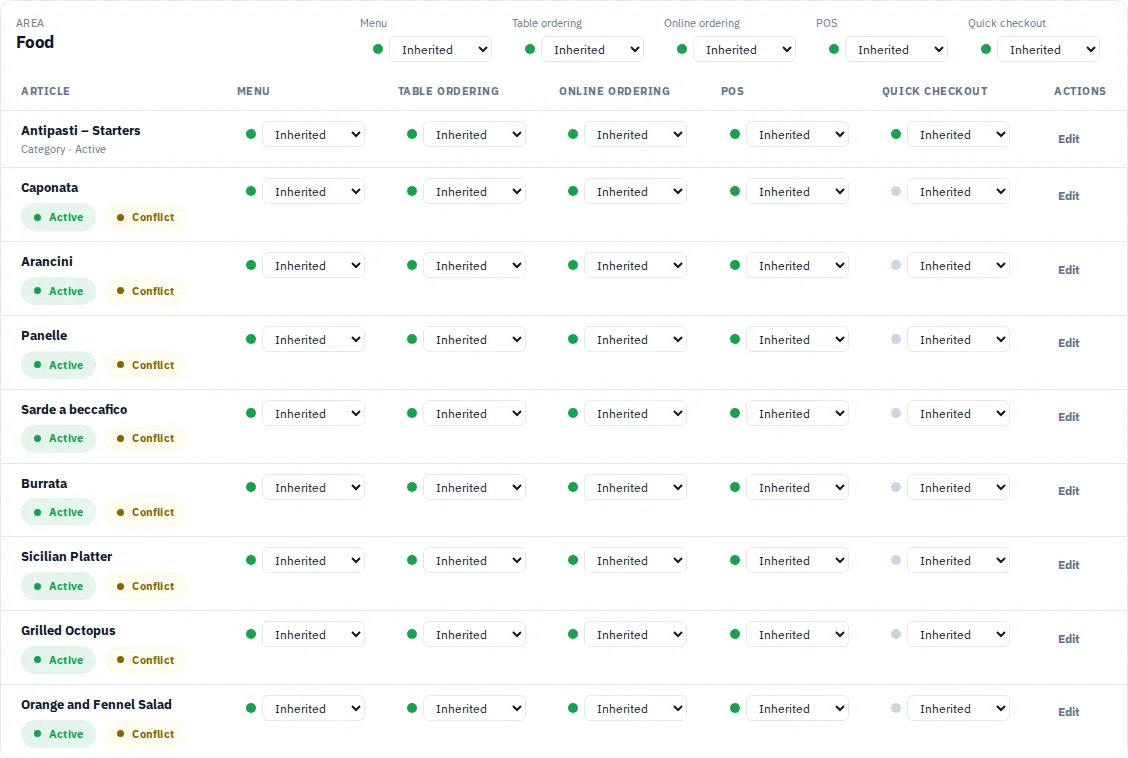The image size is (1128, 758).
Task: Click the "Sicilian Platter" article name
Action: tap(66, 557)
